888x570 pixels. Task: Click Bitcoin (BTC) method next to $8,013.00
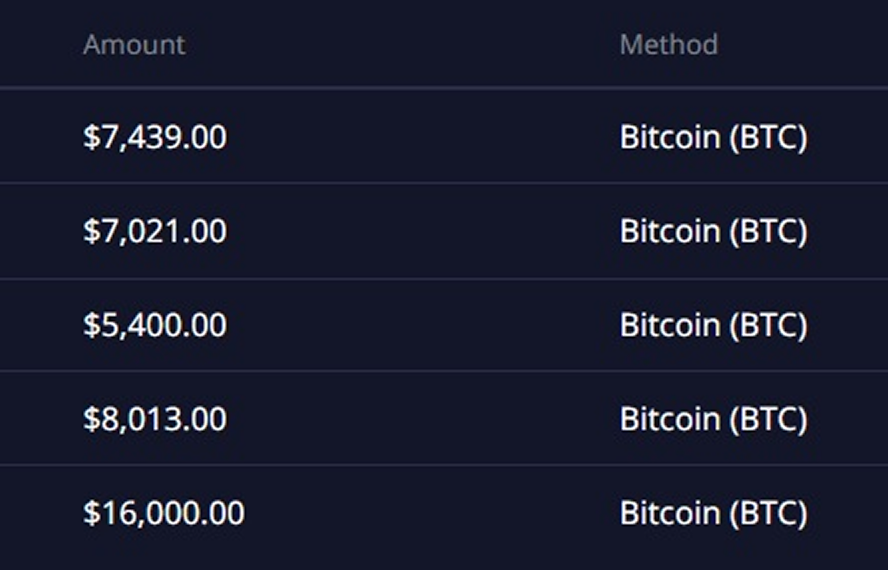coord(713,419)
